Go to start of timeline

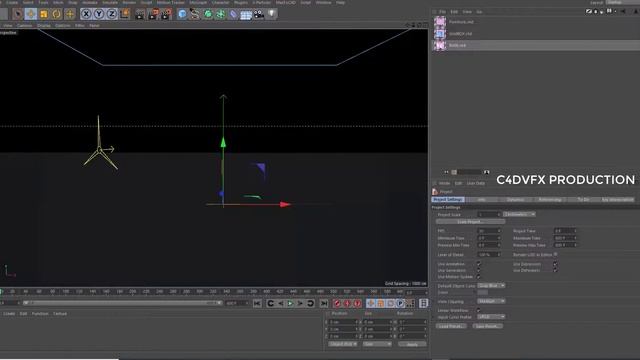(257, 303)
